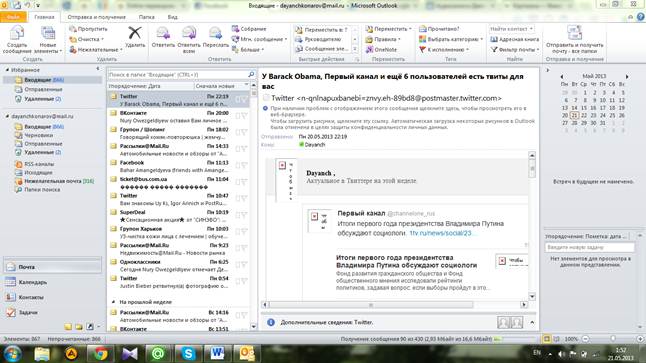Image resolution: width=646 pixels, height=363 pixels.
Task: Open the Папка ribbon tab
Action: coord(147,17)
